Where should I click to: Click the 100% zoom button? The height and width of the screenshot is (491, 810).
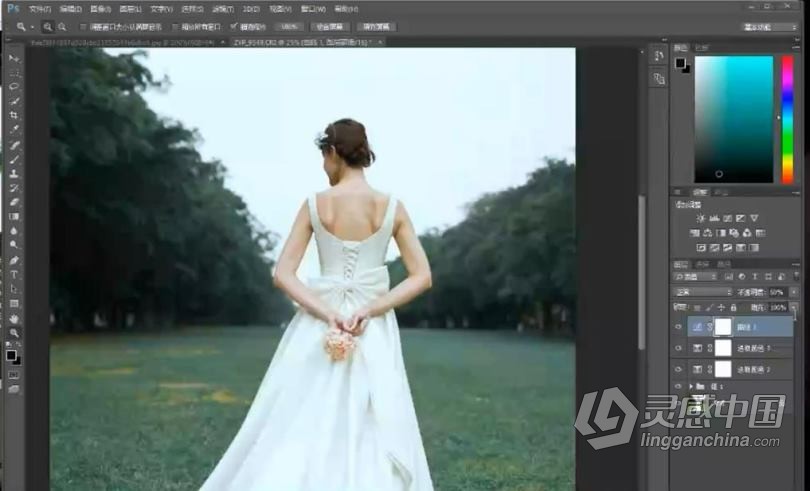[289, 27]
